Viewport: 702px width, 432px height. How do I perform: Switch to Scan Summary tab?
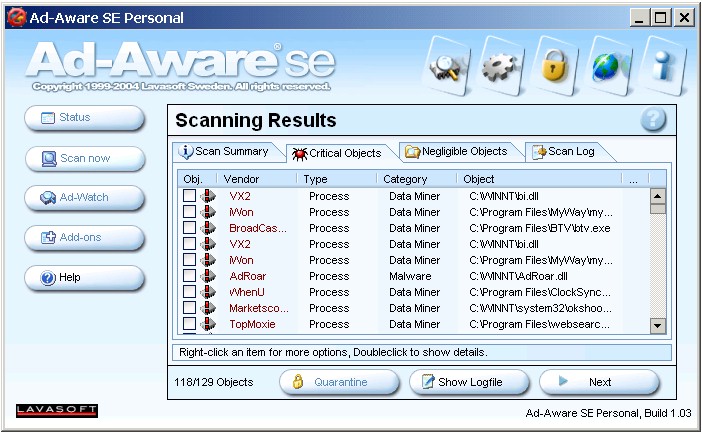tap(227, 152)
